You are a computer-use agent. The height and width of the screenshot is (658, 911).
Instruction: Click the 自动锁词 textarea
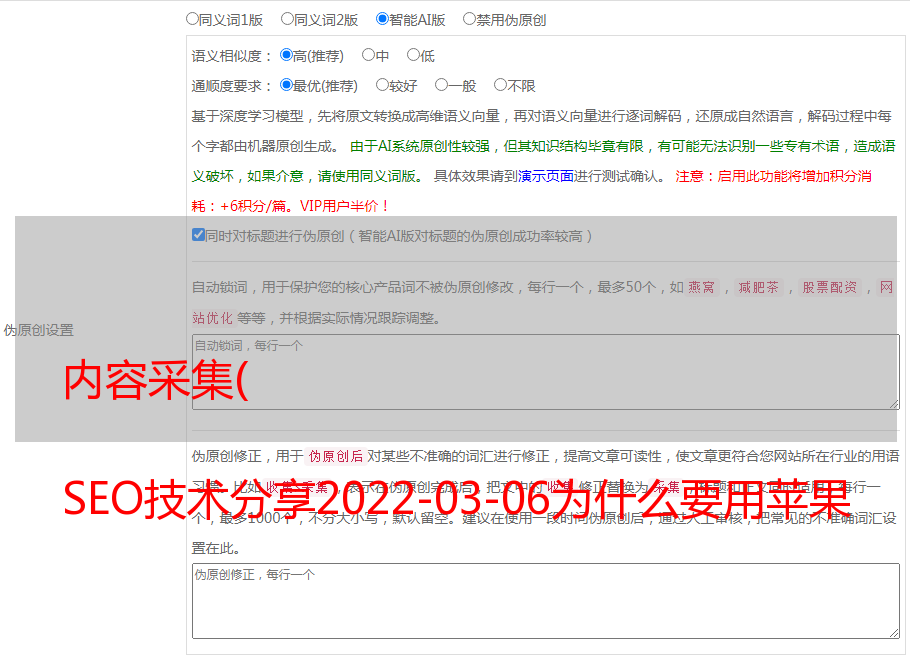[x=546, y=372]
